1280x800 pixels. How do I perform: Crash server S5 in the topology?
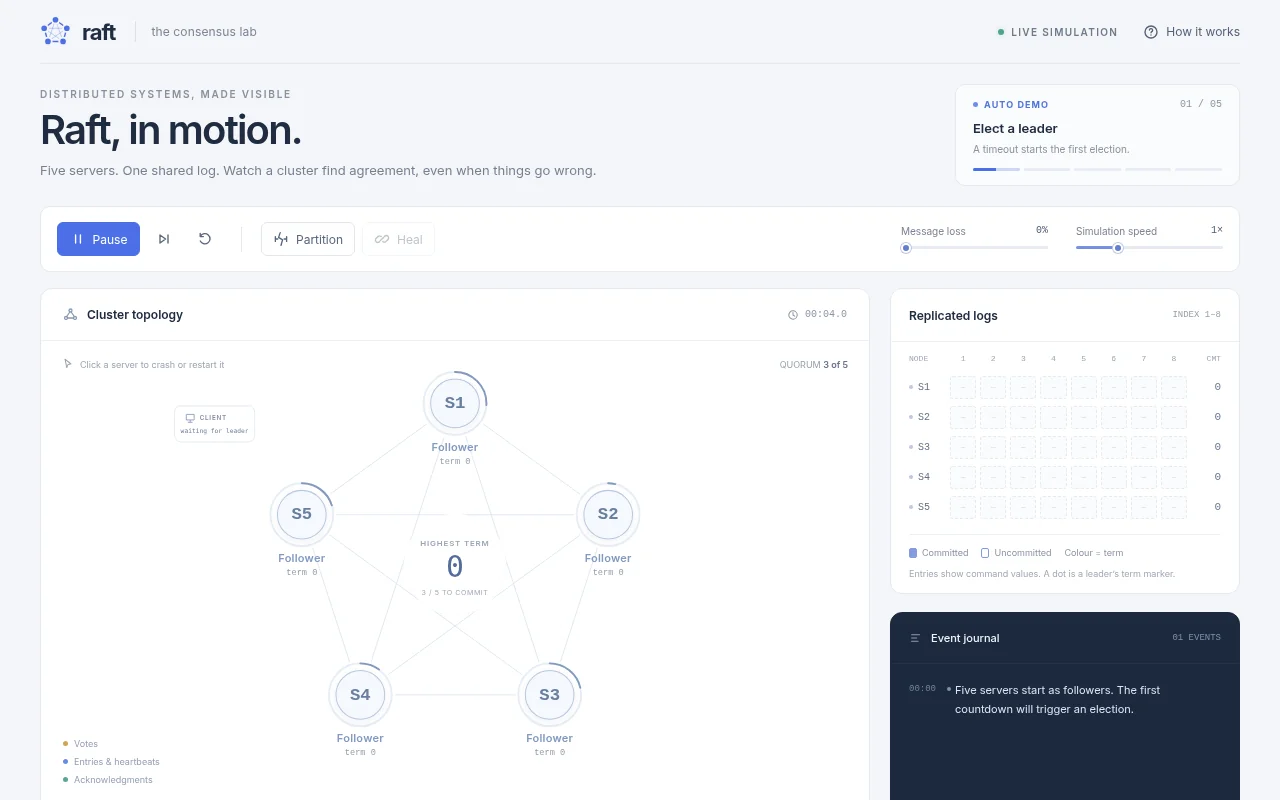301,514
